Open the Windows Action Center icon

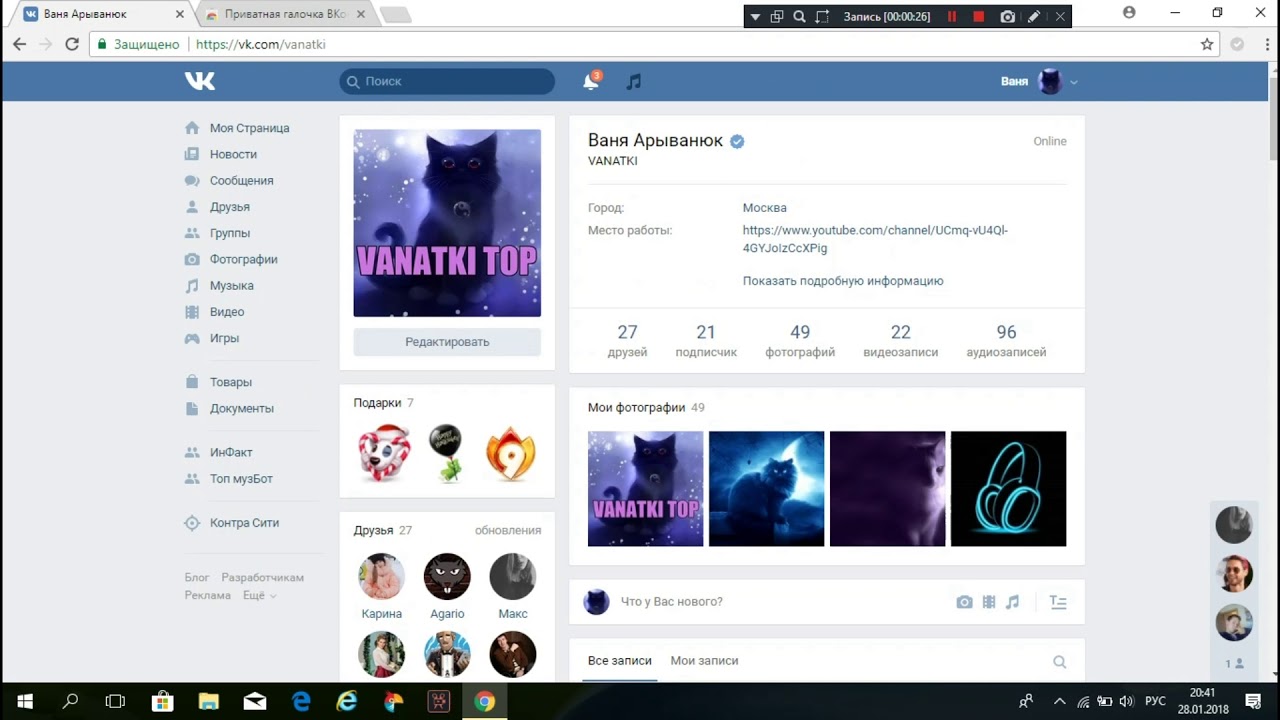pyautogui.click(x=1253, y=701)
